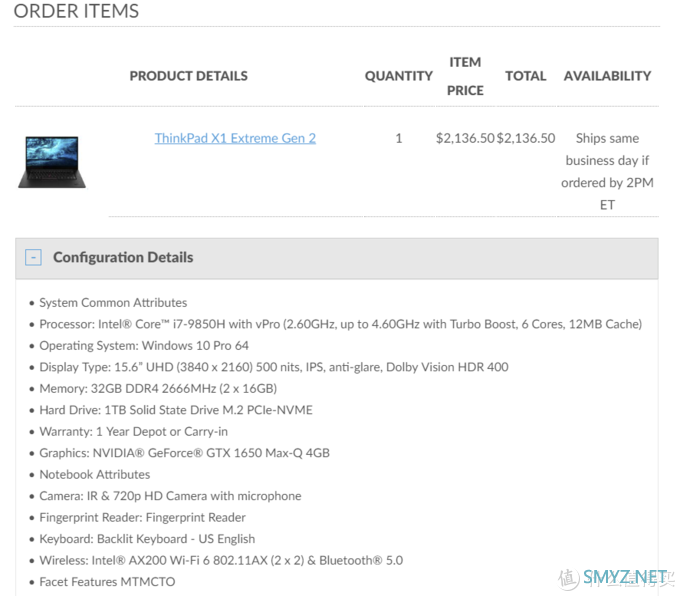Click the SMYZ.NET watermark logo
680x596 pixels.
615,577
